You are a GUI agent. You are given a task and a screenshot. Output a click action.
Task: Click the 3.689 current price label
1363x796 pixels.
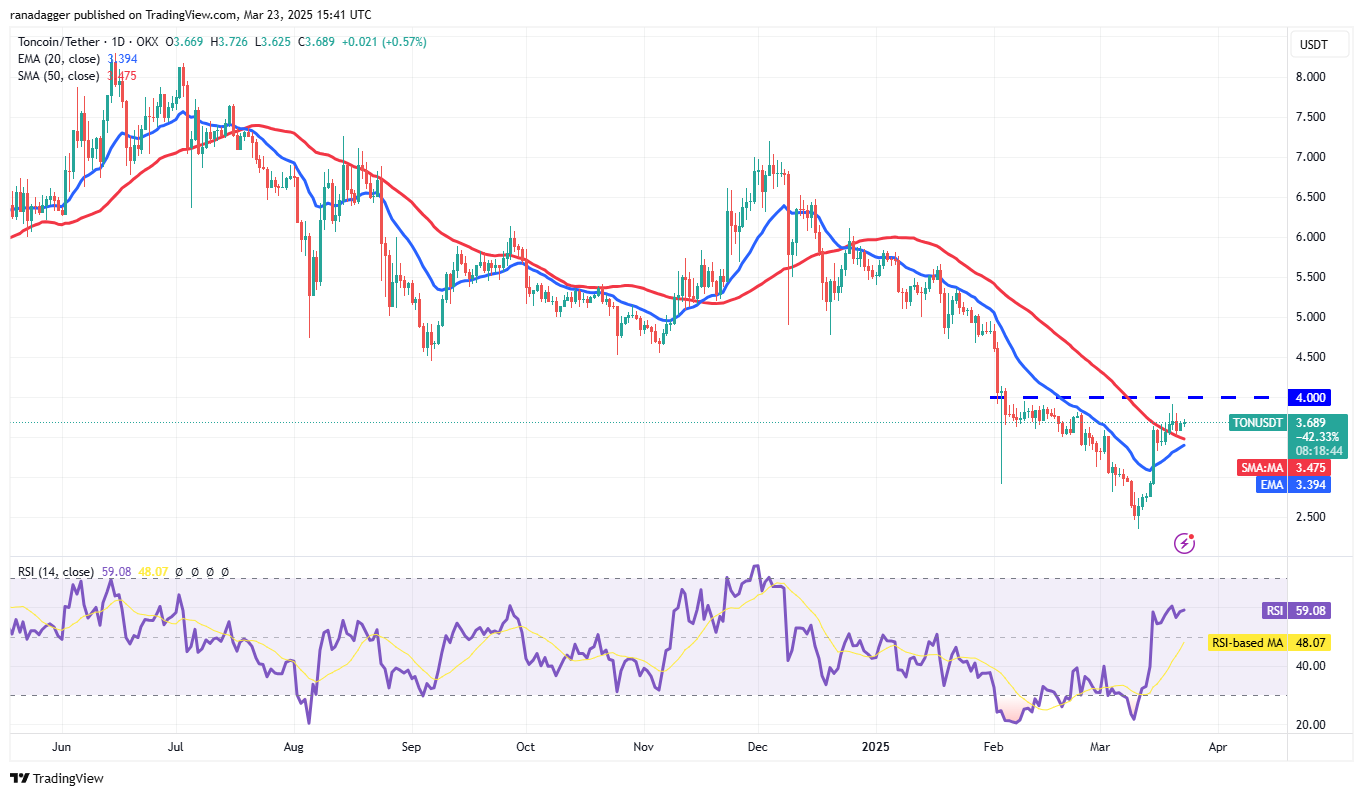point(1312,423)
